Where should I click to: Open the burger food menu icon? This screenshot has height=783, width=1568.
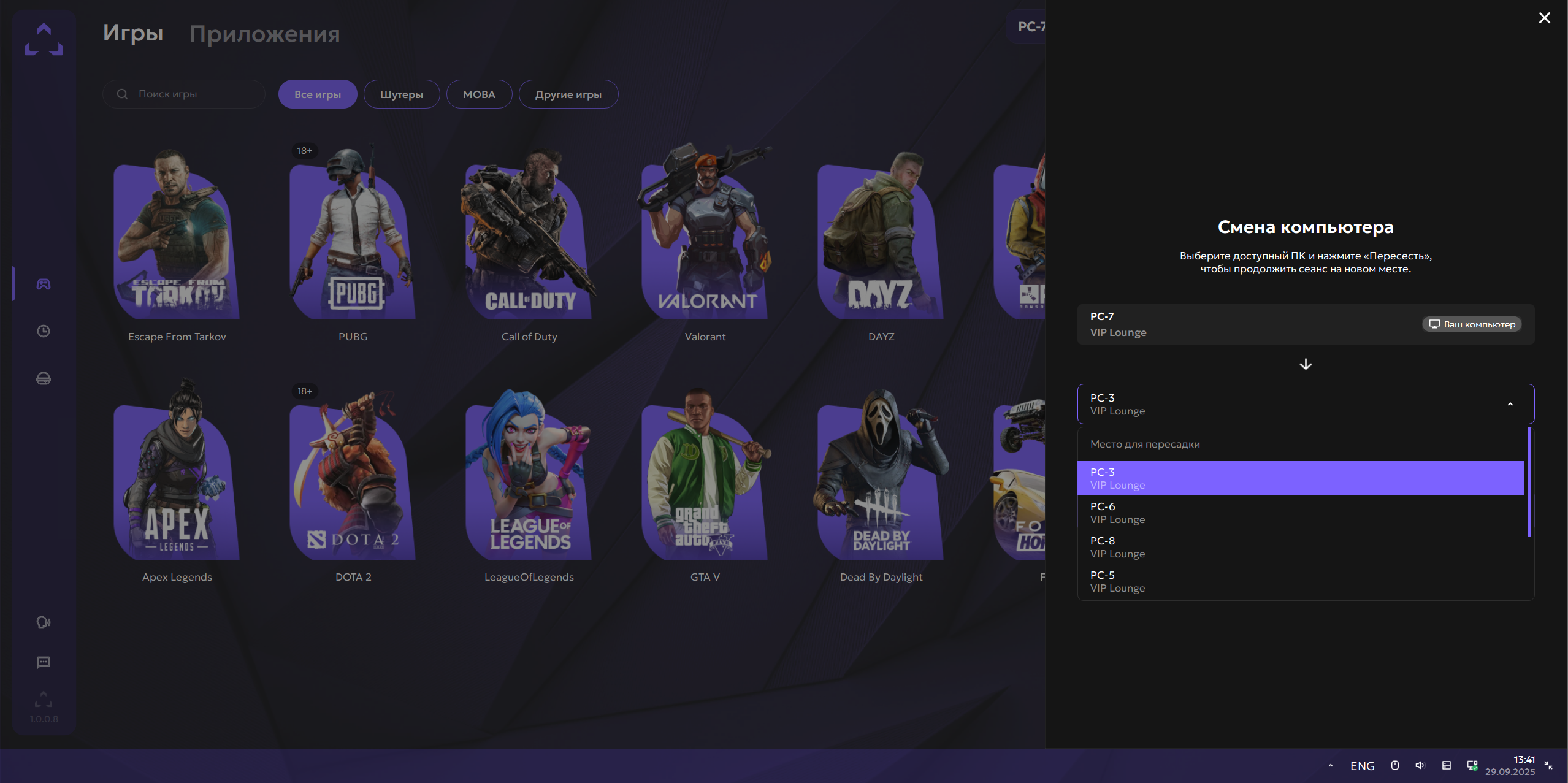44,378
